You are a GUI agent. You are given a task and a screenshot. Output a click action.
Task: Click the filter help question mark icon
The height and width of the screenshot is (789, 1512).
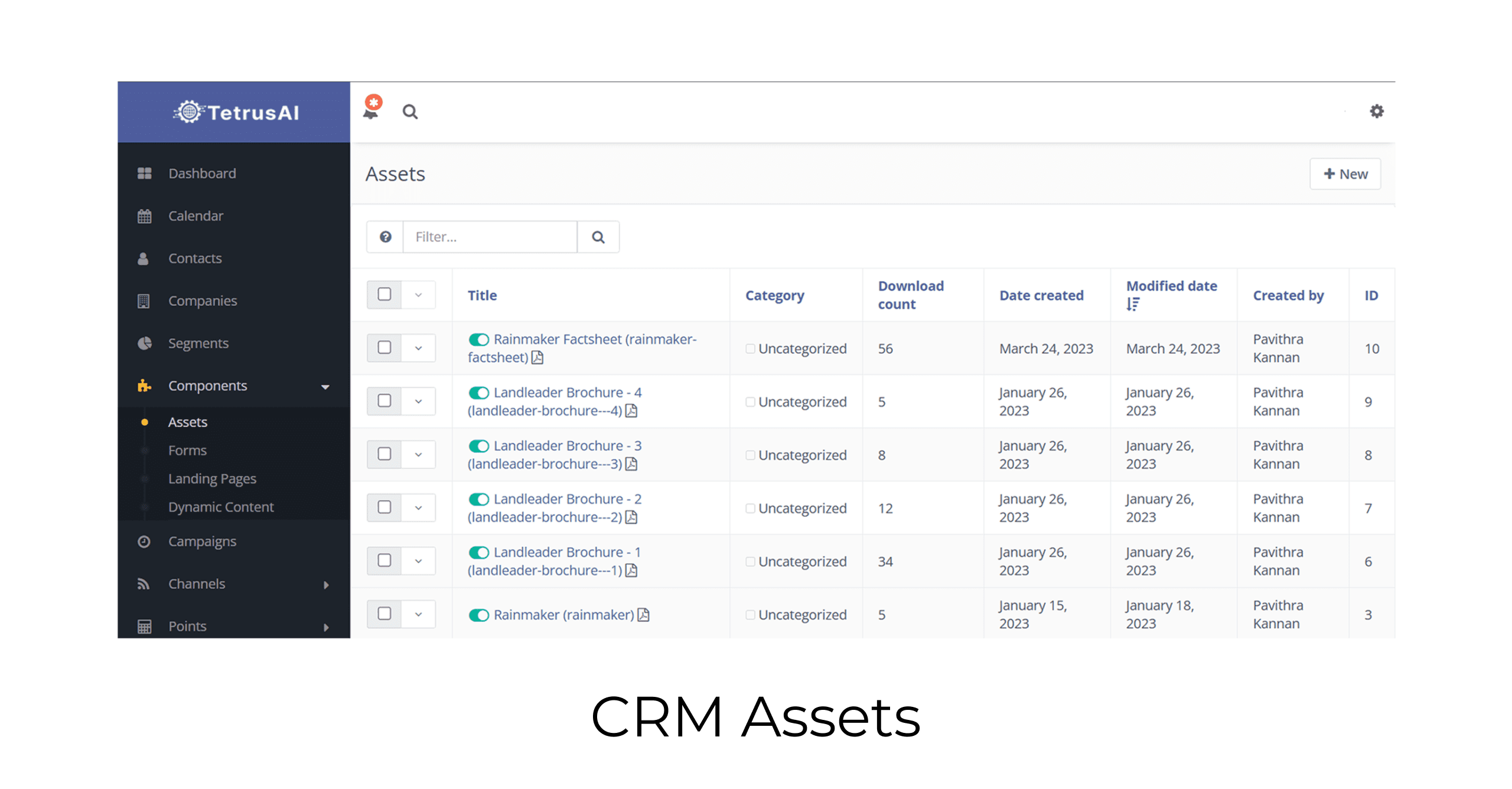point(385,237)
